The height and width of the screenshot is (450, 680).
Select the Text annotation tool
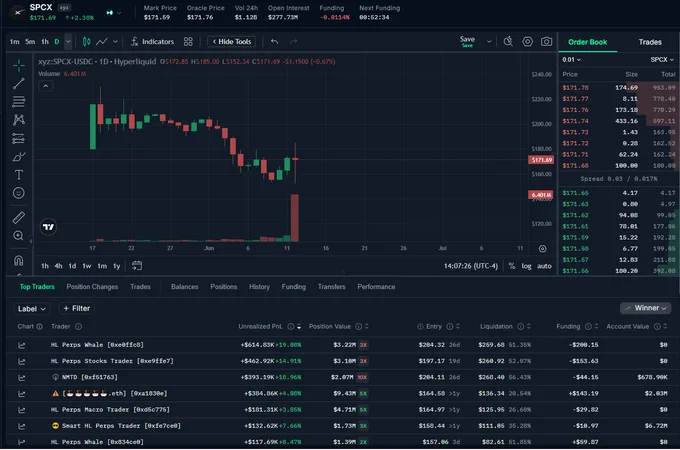click(x=19, y=175)
